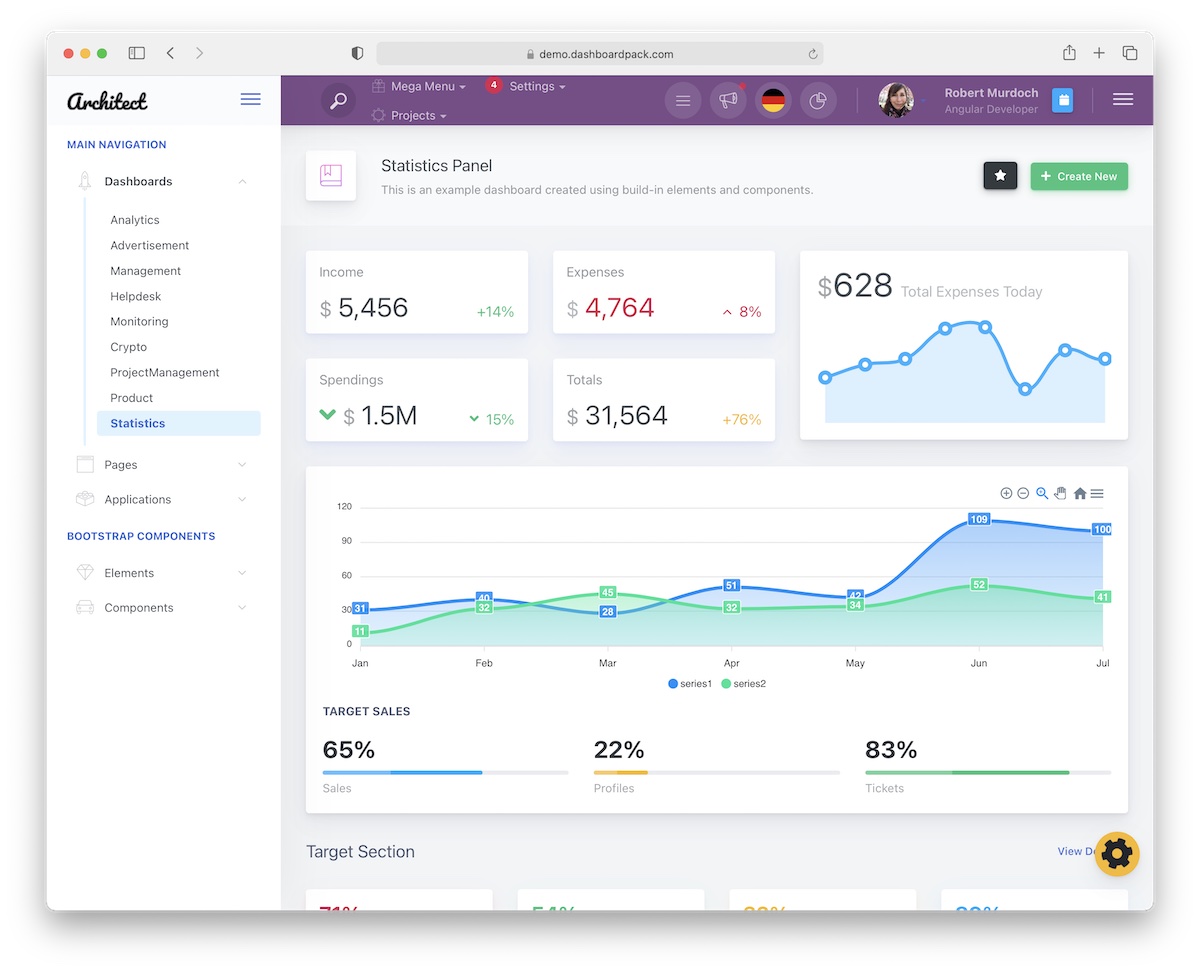1200x972 pixels.
Task: Click the Create New button
Action: 1079,176
